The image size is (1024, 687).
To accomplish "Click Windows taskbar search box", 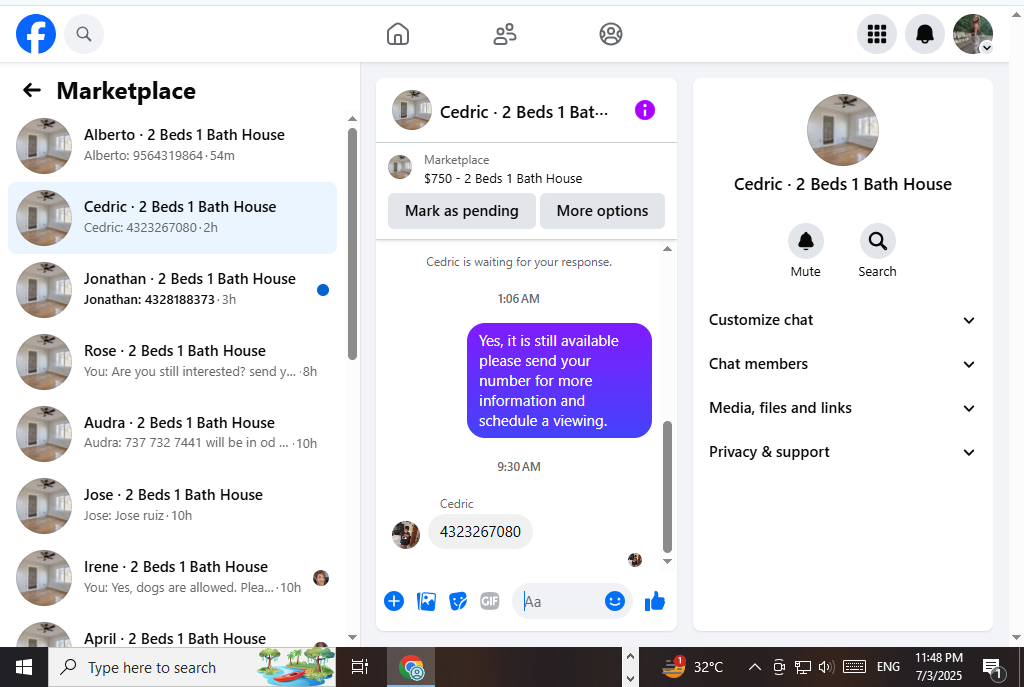I will click(192, 667).
